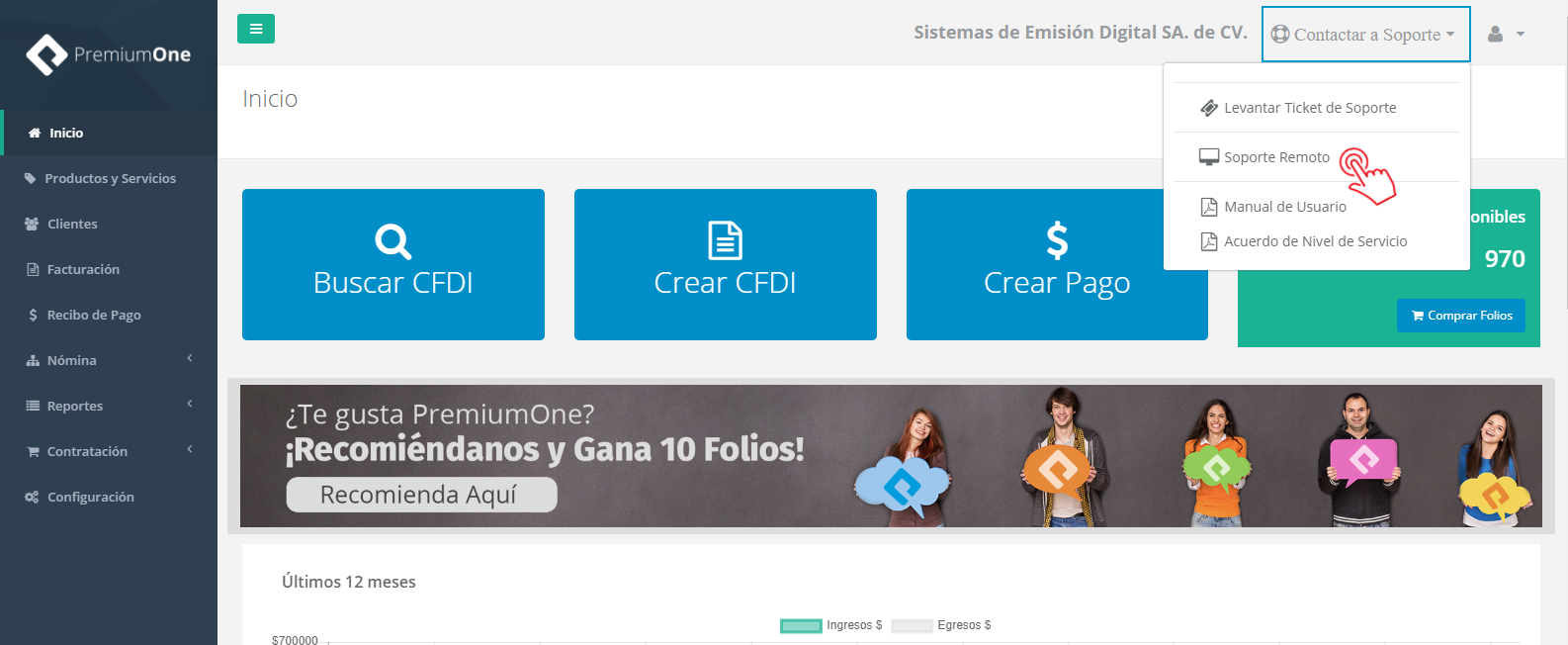Click the Productos y Servicios tag icon
This screenshot has height=645, width=1568.
(31, 178)
